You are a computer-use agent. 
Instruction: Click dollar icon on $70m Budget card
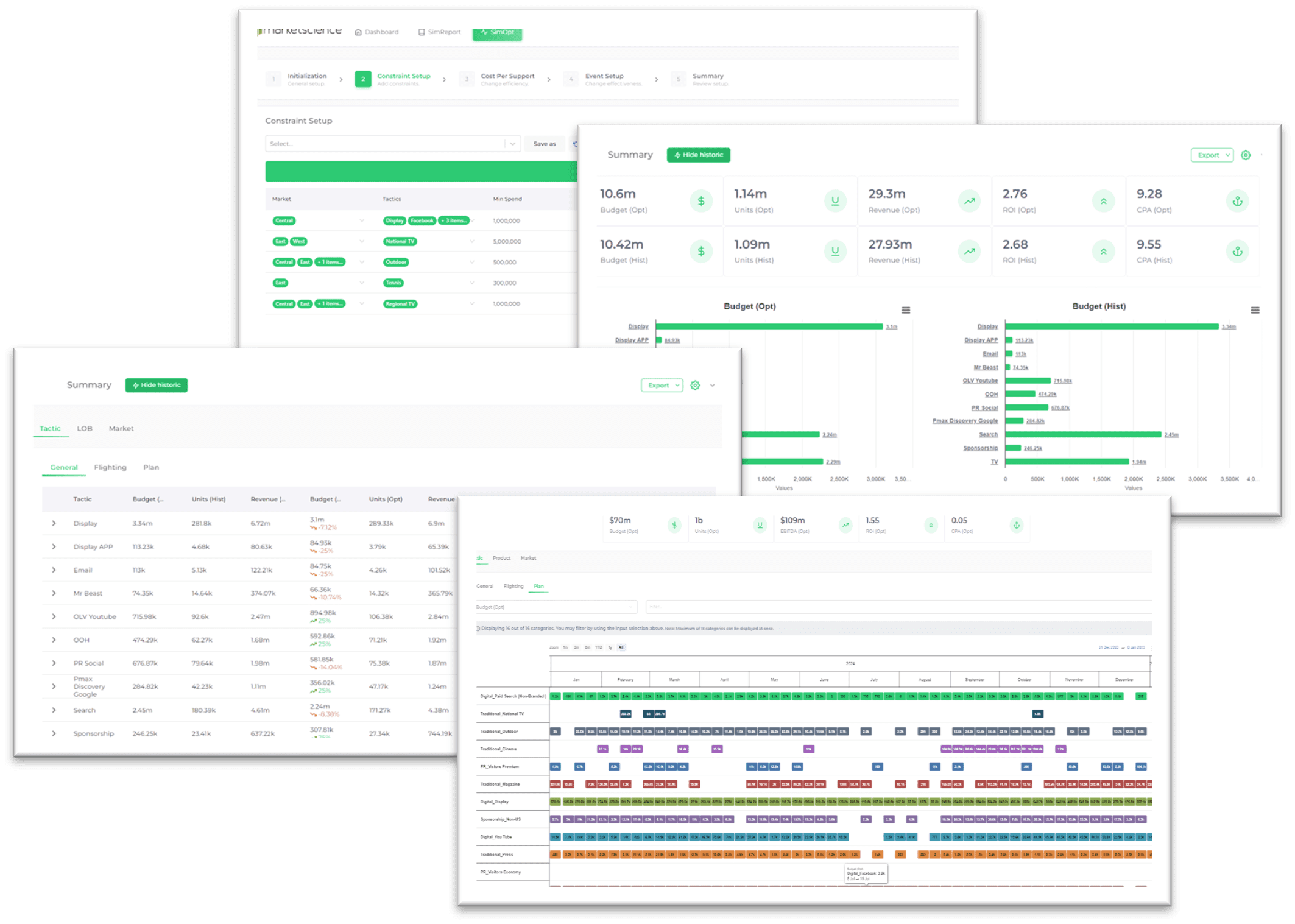[674, 525]
